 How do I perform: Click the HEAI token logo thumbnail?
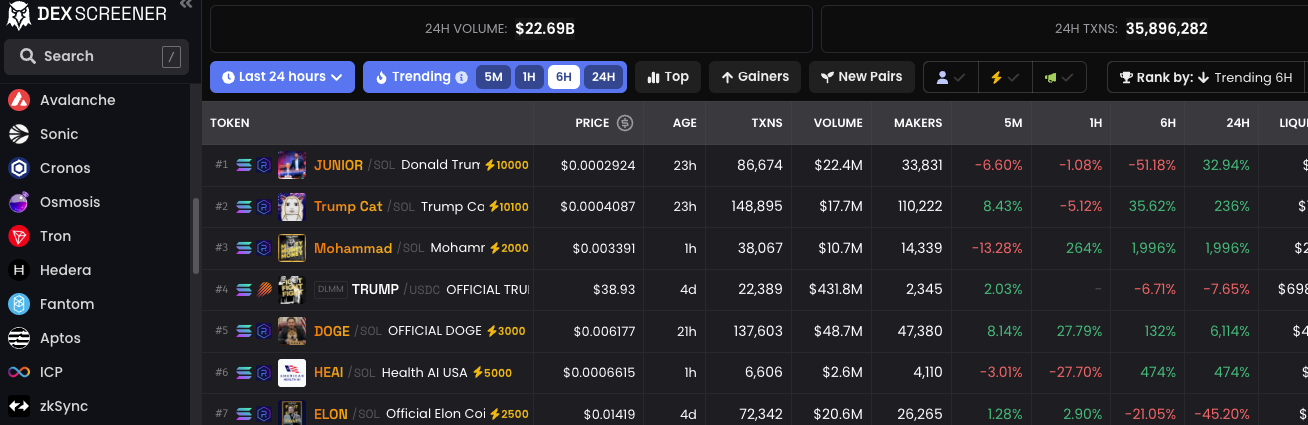(292, 373)
